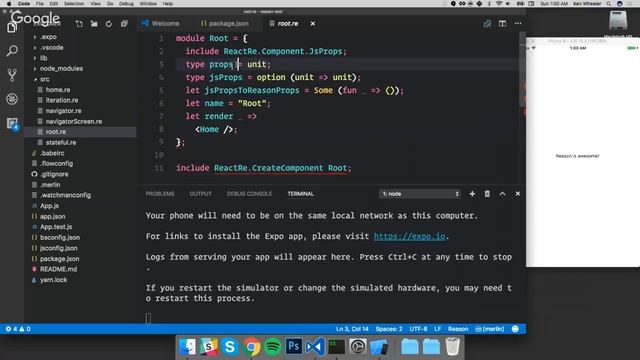Open the Debug view in activity bar
This screenshot has height=360, width=640.
tap(12, 99)
